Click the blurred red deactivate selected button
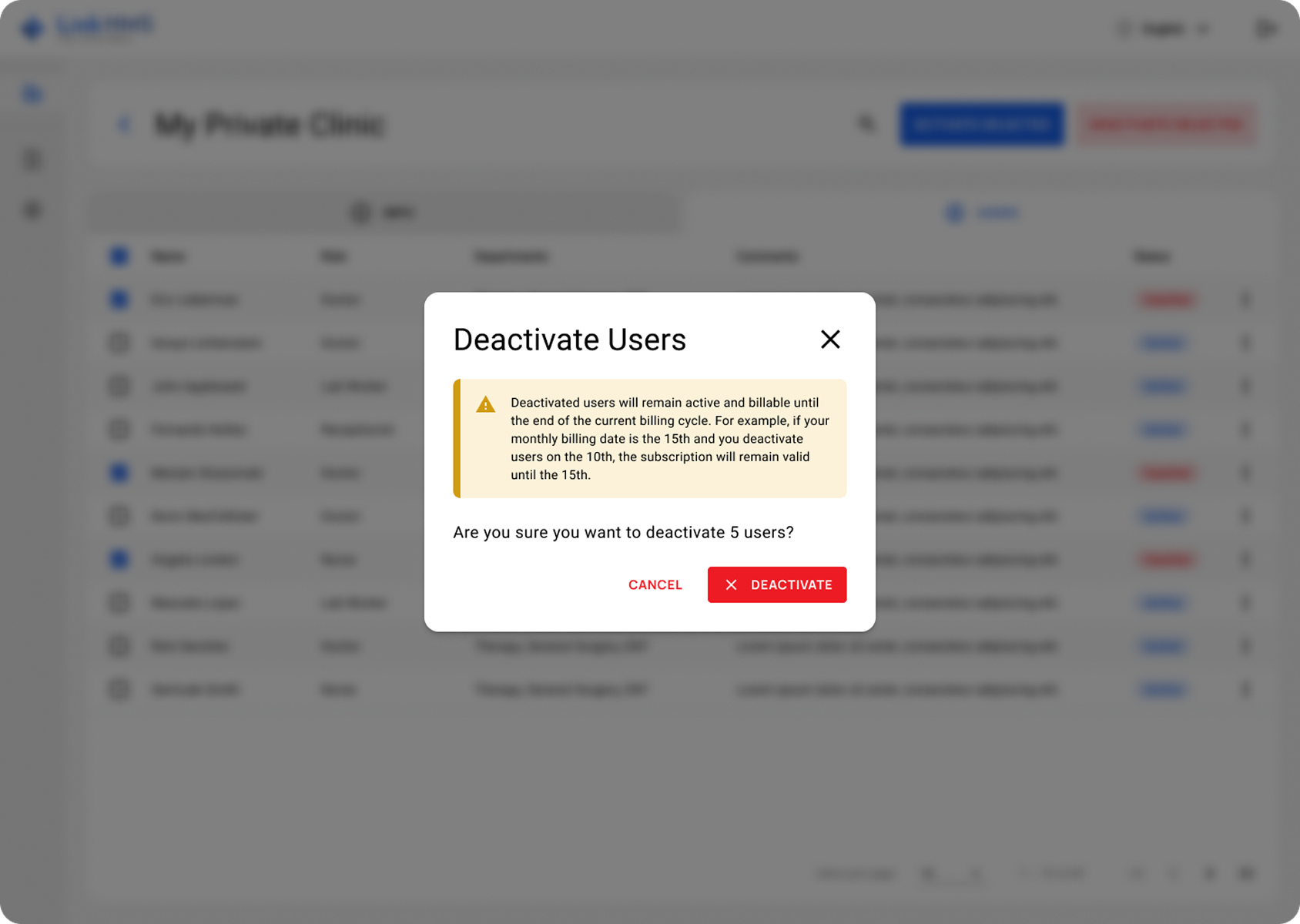The height and width of the screenshot is (924, 1300). [1166, 125]
